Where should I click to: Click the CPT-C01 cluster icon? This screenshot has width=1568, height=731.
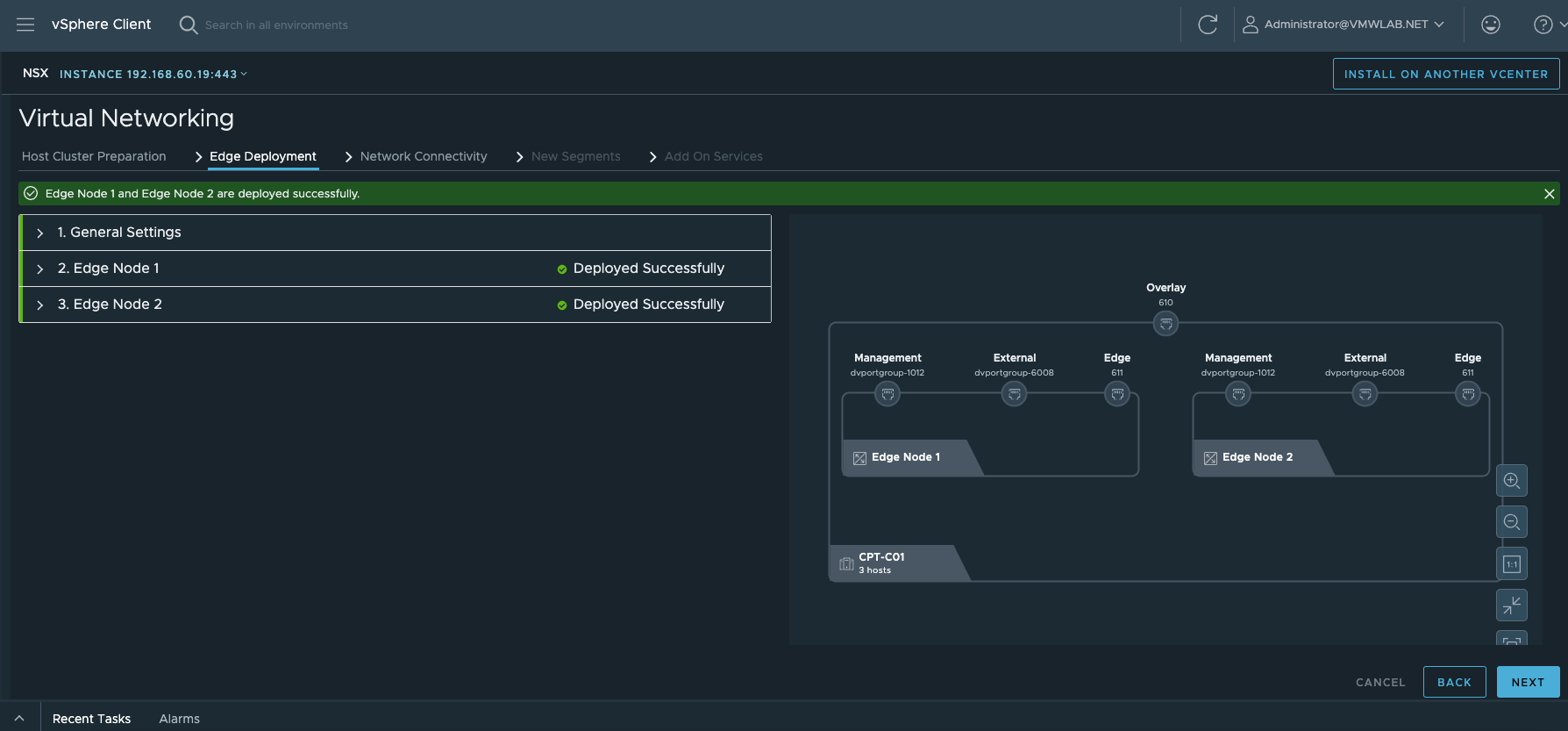tap(846, 564)
